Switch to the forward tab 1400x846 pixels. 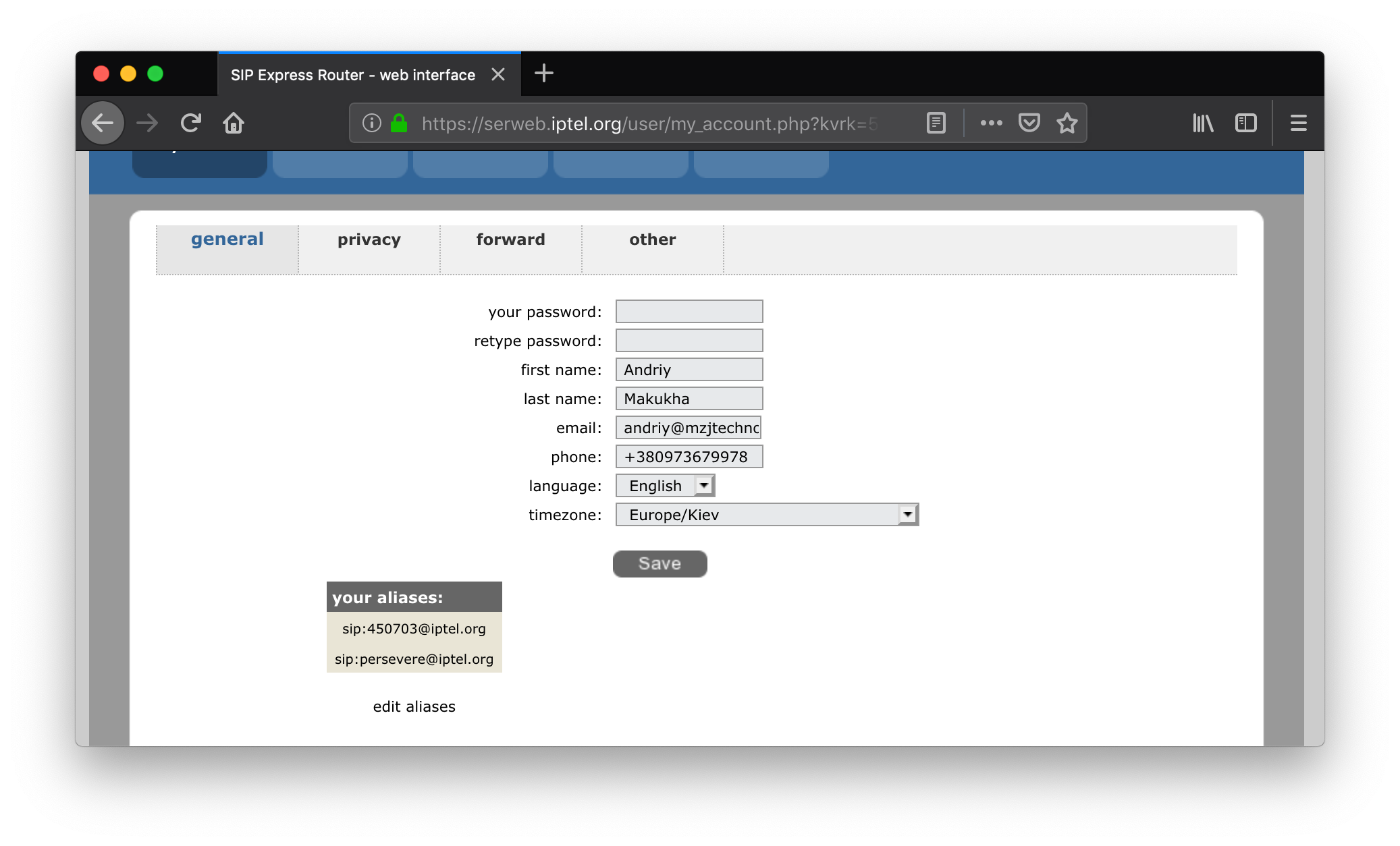pos(510,239)
